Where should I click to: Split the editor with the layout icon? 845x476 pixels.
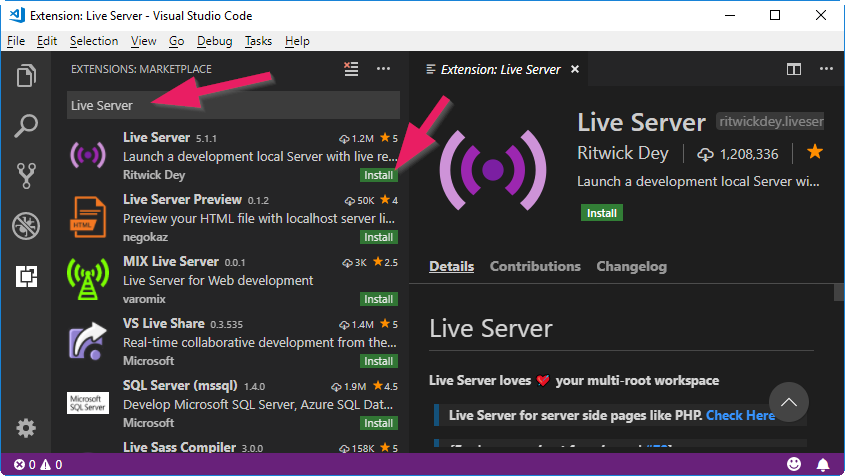(794, 69)
